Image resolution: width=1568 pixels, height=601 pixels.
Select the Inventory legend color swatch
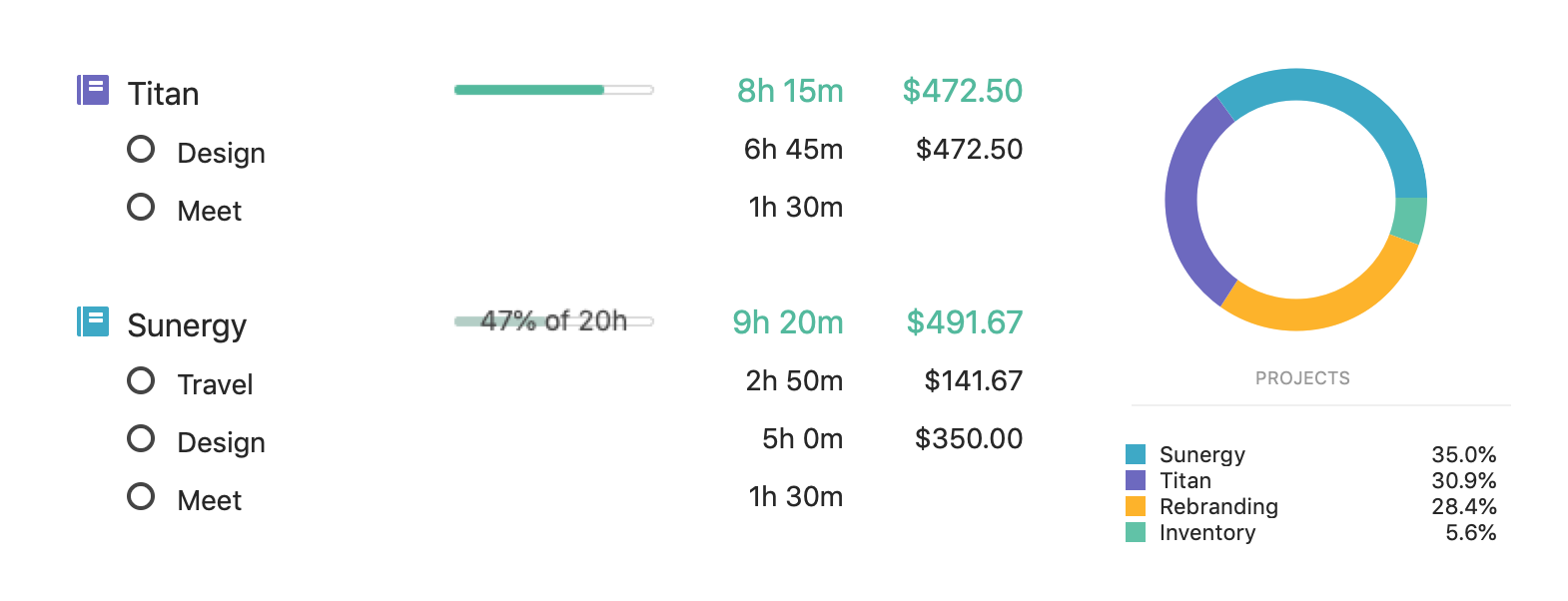click(1136, 533)
